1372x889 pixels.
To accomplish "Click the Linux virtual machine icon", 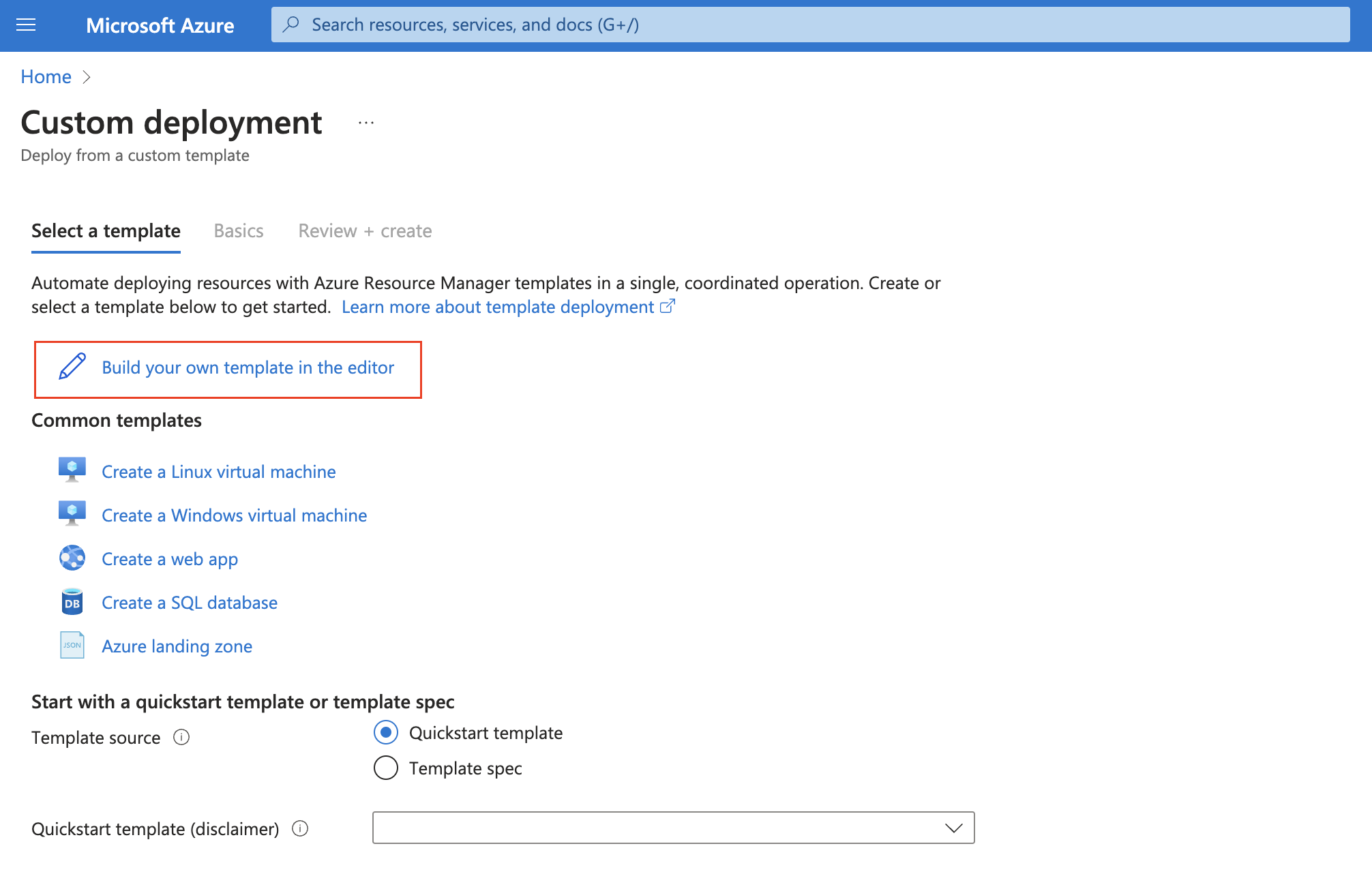I will pos(72,470).
